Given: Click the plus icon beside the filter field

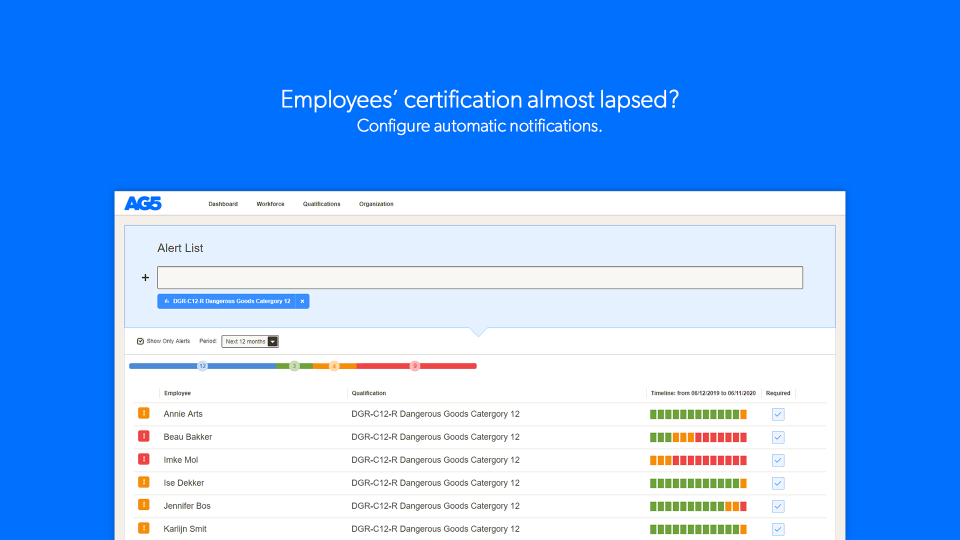Looking at the screenshot, I should pyautogui.click(x=145, y=278).
